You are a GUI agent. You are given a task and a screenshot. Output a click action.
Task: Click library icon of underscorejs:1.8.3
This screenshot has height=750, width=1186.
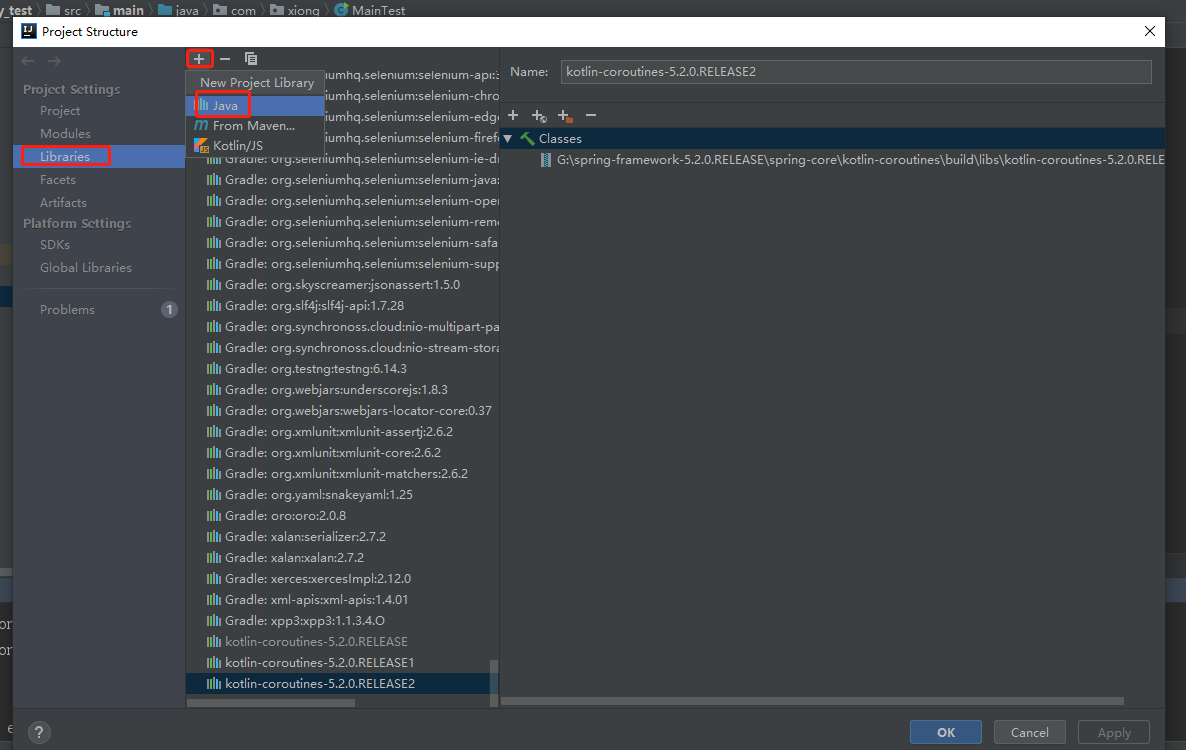[x=214, y=389]
